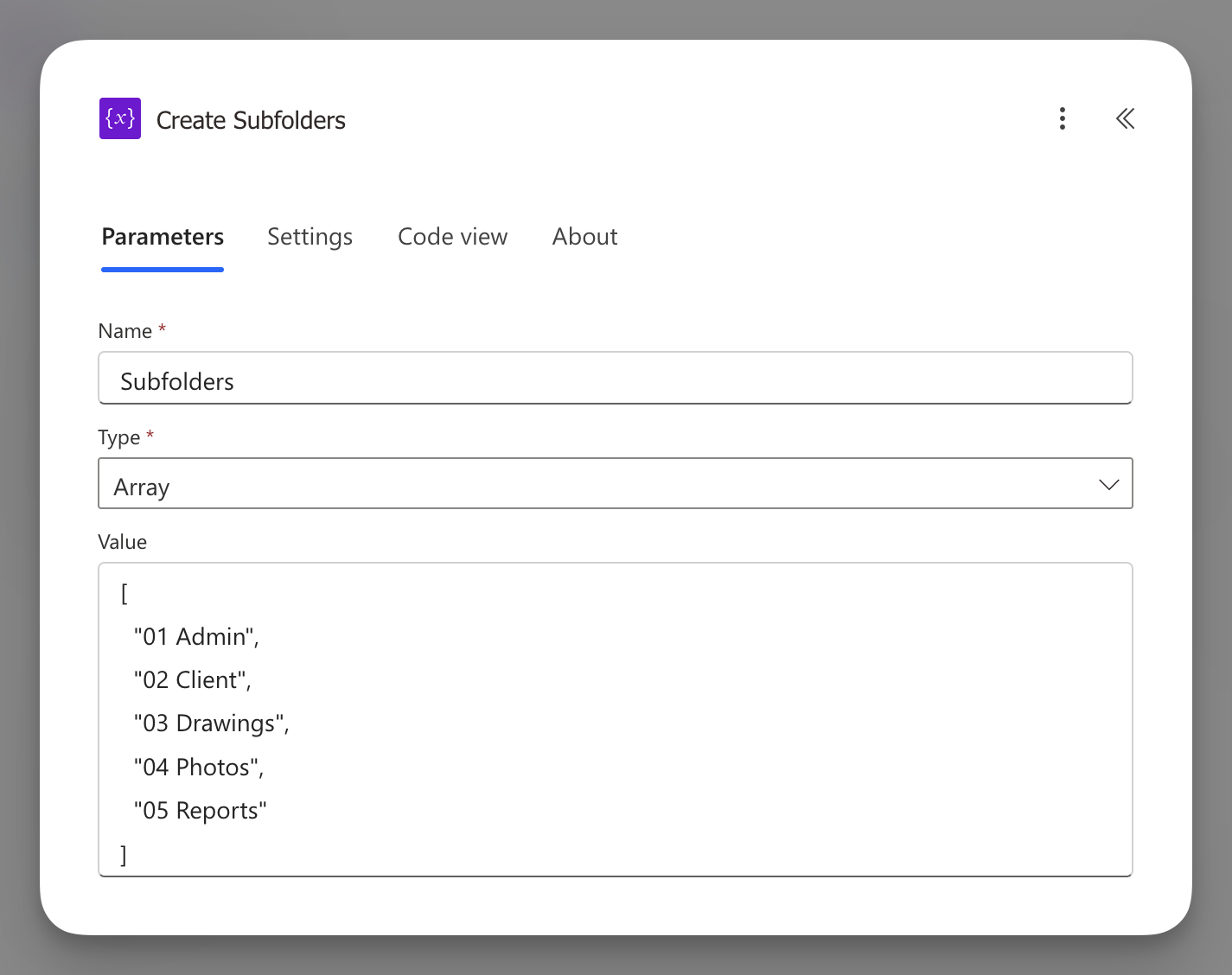Switch to Code view tab

point(452,237)
